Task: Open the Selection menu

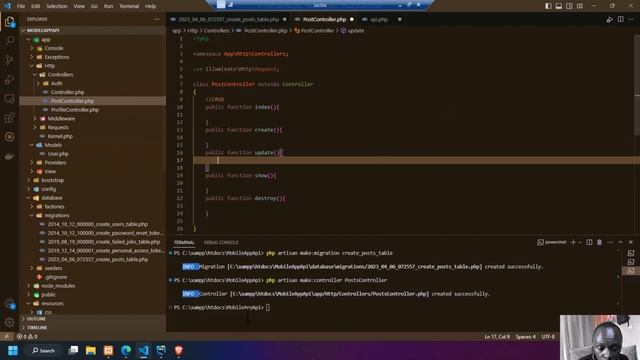Action: coord(56,6)
